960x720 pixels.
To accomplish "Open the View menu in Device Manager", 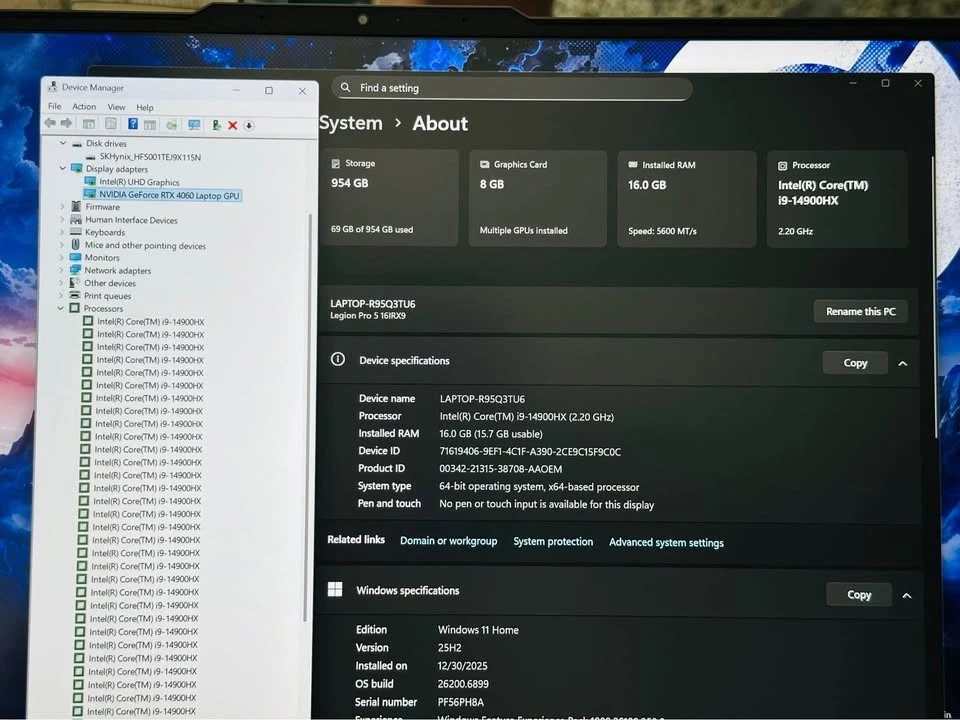I will [116, 107].
